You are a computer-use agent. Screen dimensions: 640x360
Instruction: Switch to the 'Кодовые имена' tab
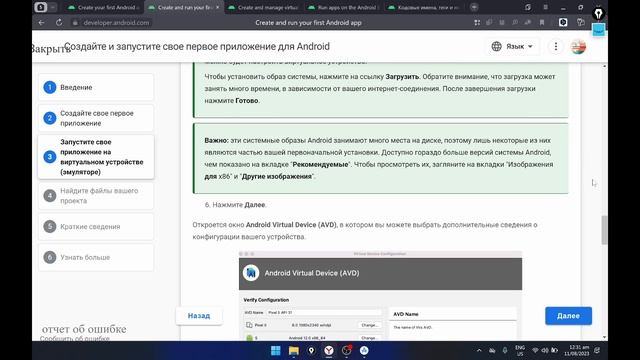424,7
